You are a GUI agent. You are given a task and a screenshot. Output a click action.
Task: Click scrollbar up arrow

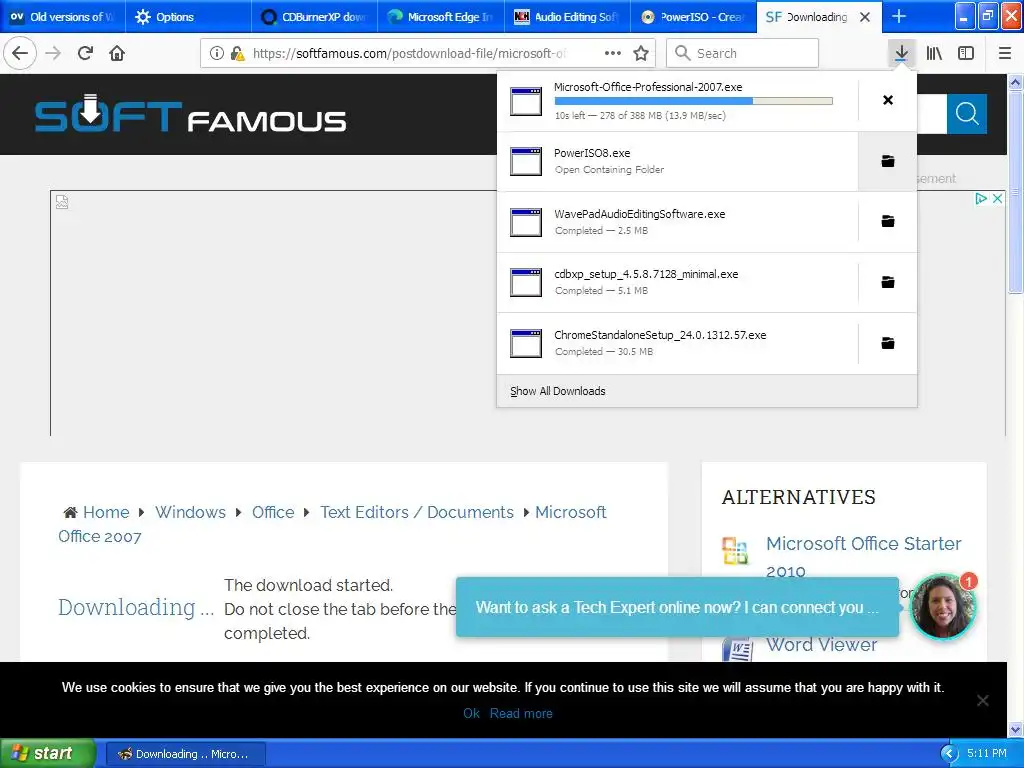point(1015,82)
